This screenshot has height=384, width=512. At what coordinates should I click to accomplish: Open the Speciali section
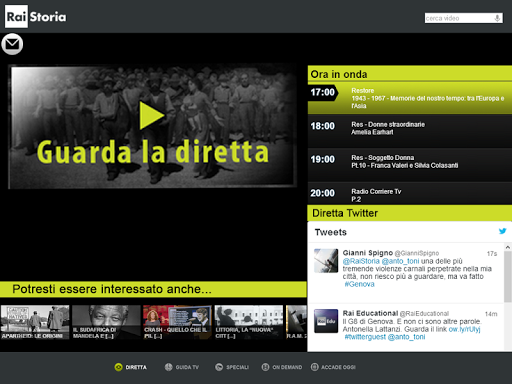click(232, 367)
